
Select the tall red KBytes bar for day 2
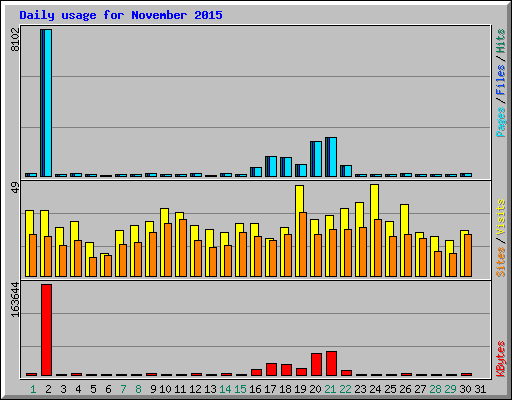coord(46,330)
